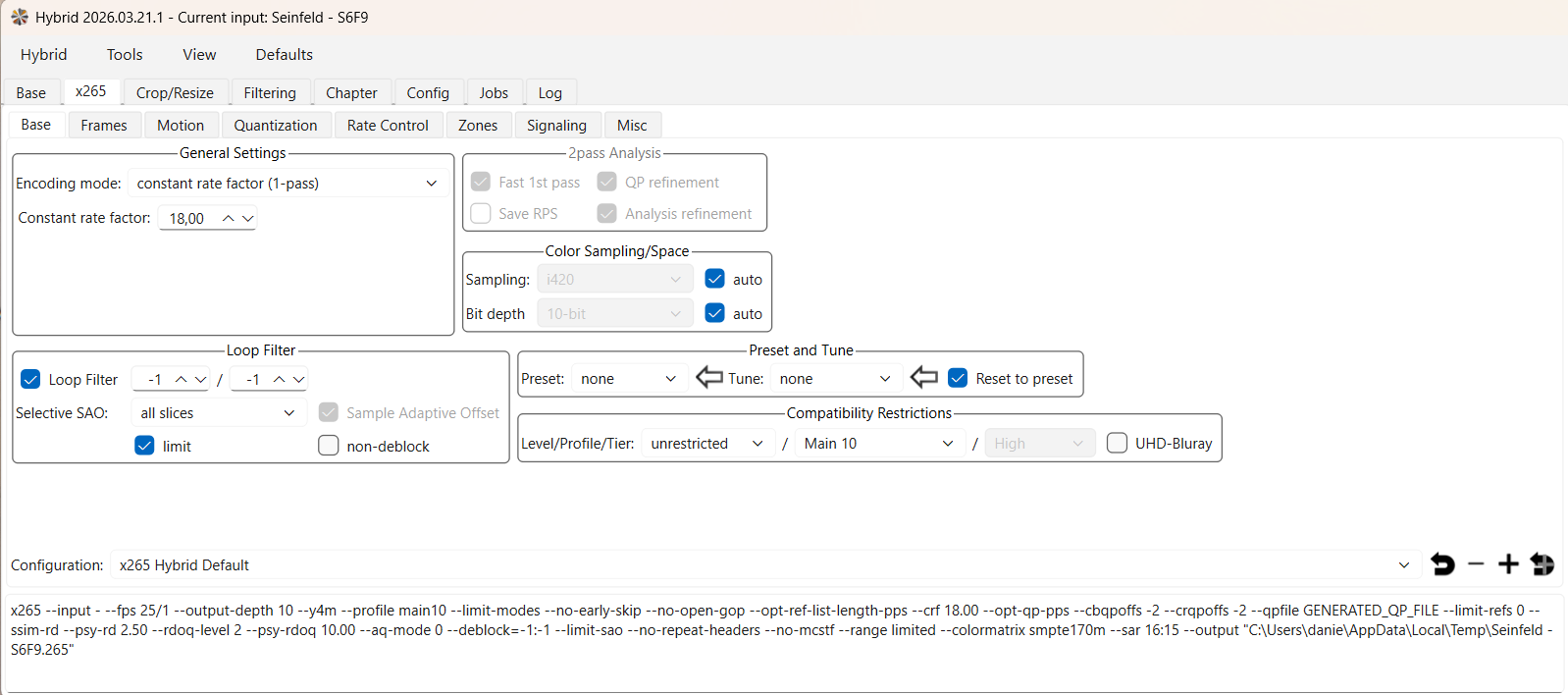The image size is (1568, 695).
Task: Click the plus icon to add configuration
Action: tap(1508, 564)
